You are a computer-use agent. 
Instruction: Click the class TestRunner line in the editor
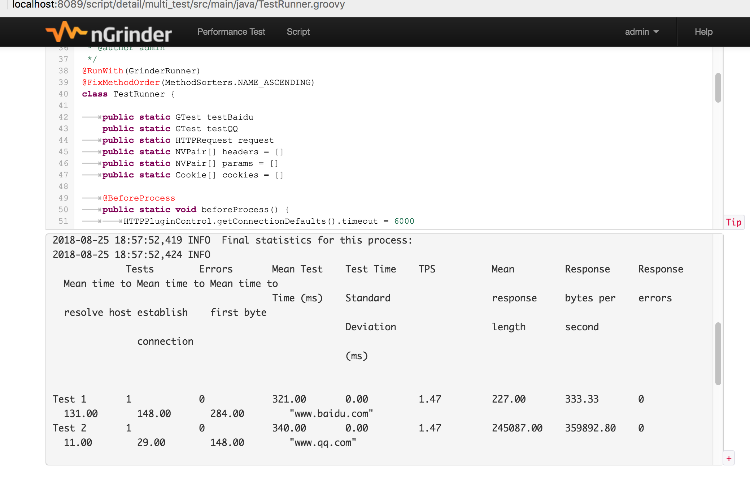(x=128, y=94)
